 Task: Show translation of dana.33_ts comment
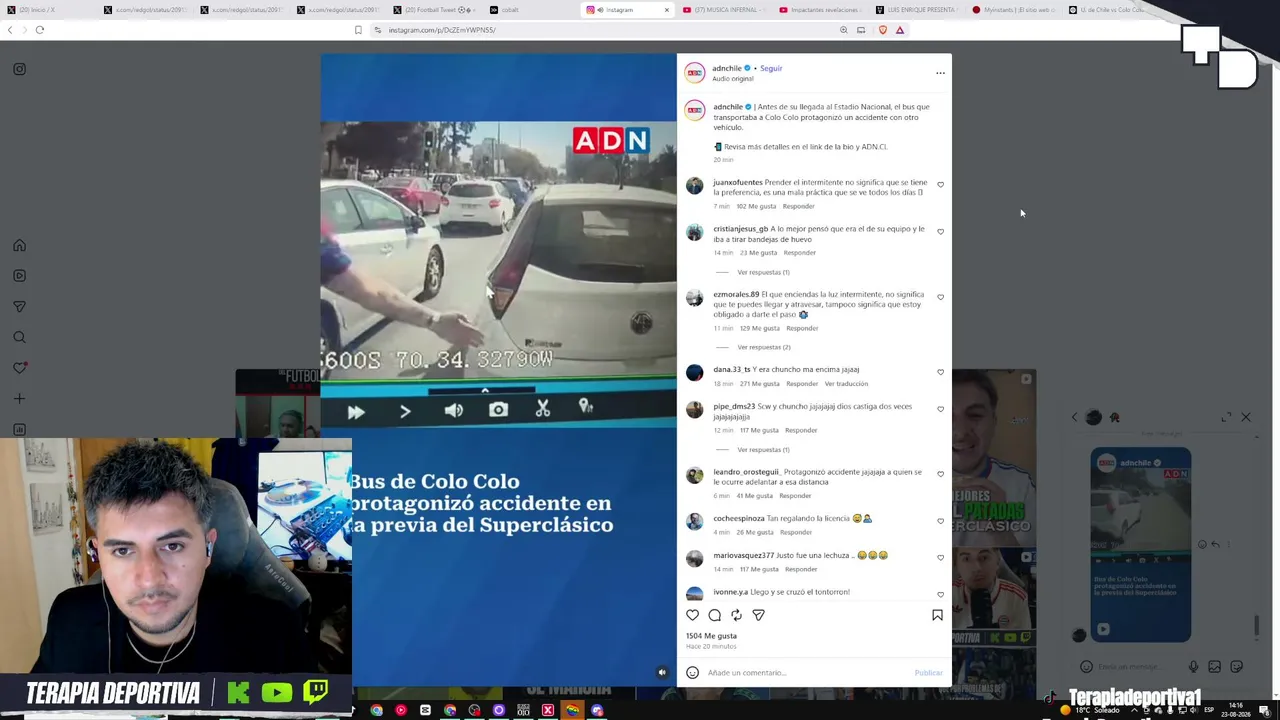coord(846,384)
